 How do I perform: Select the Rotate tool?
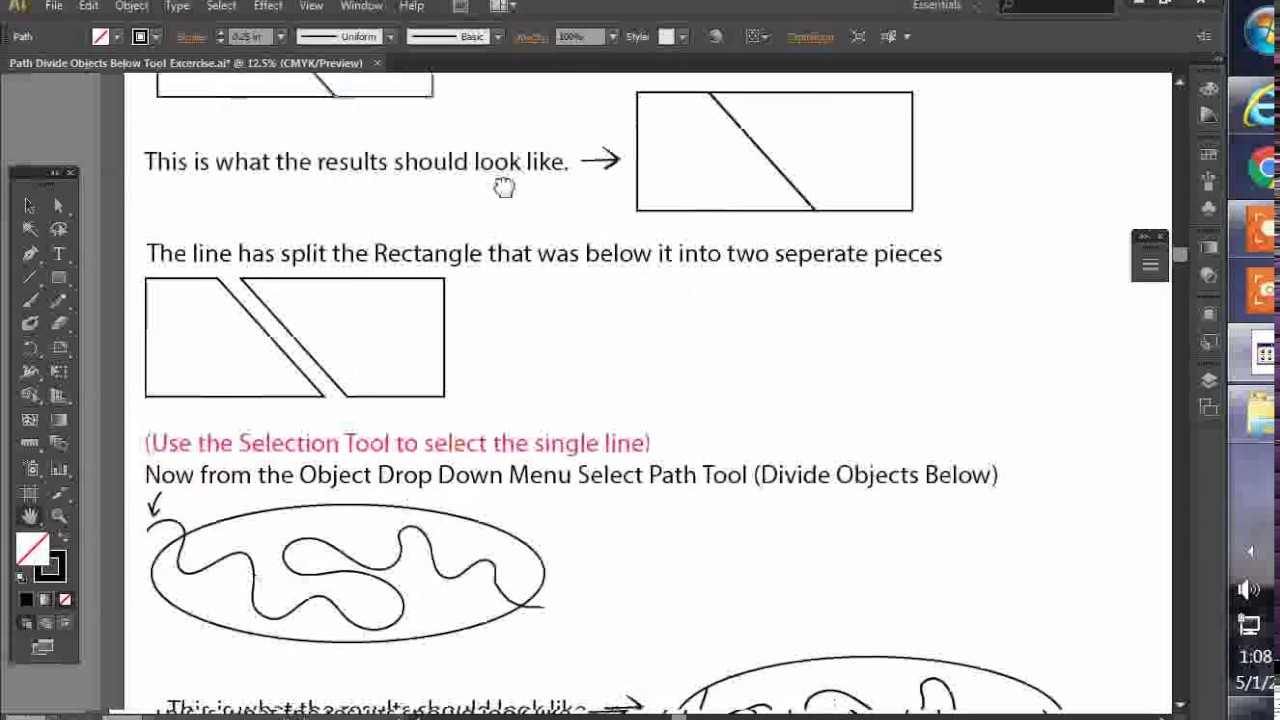30,348
